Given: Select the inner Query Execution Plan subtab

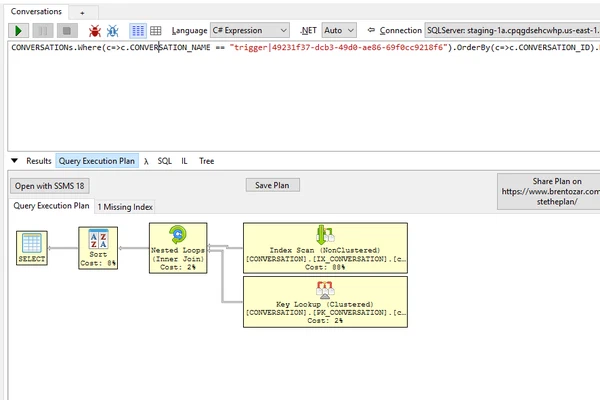Looking at the screenshot, I should coord(51,206).
